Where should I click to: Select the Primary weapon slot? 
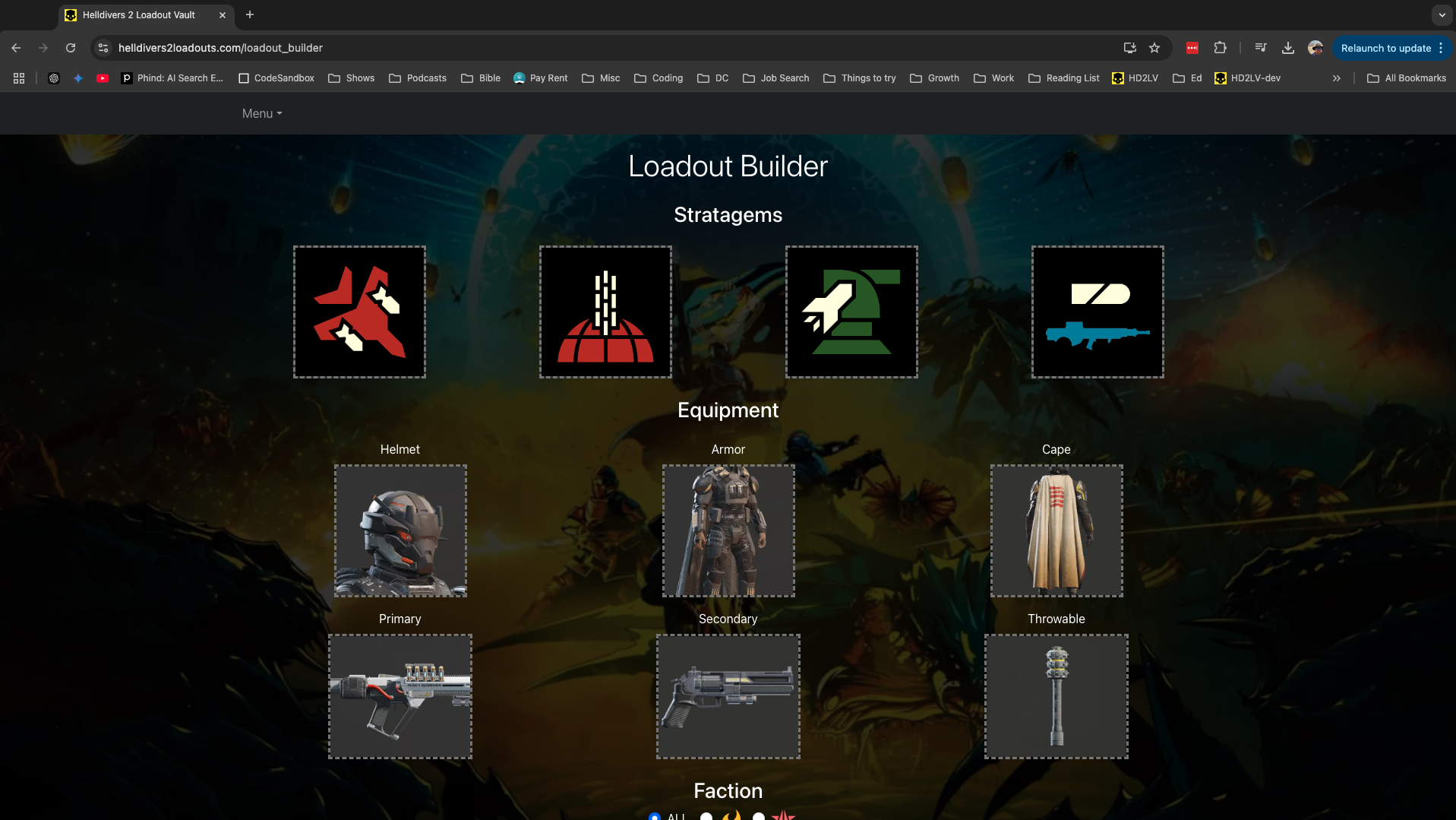click(400, 696)
